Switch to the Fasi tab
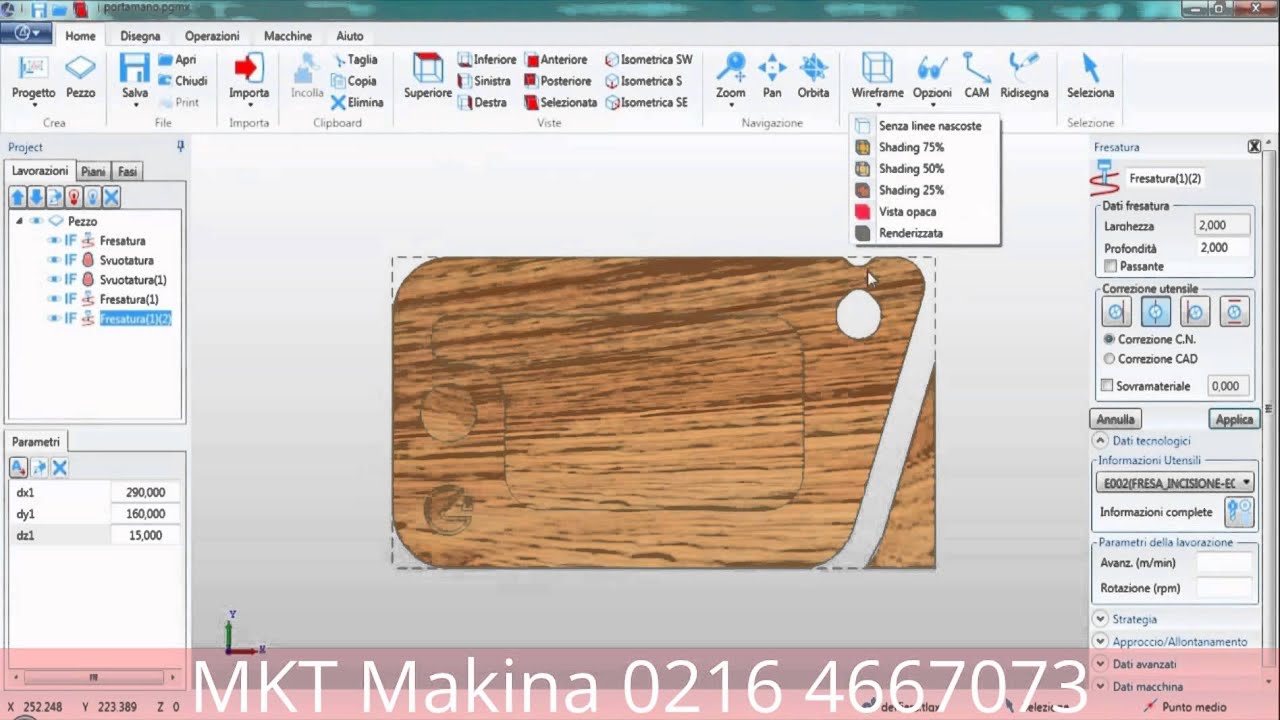 [127, 172]
